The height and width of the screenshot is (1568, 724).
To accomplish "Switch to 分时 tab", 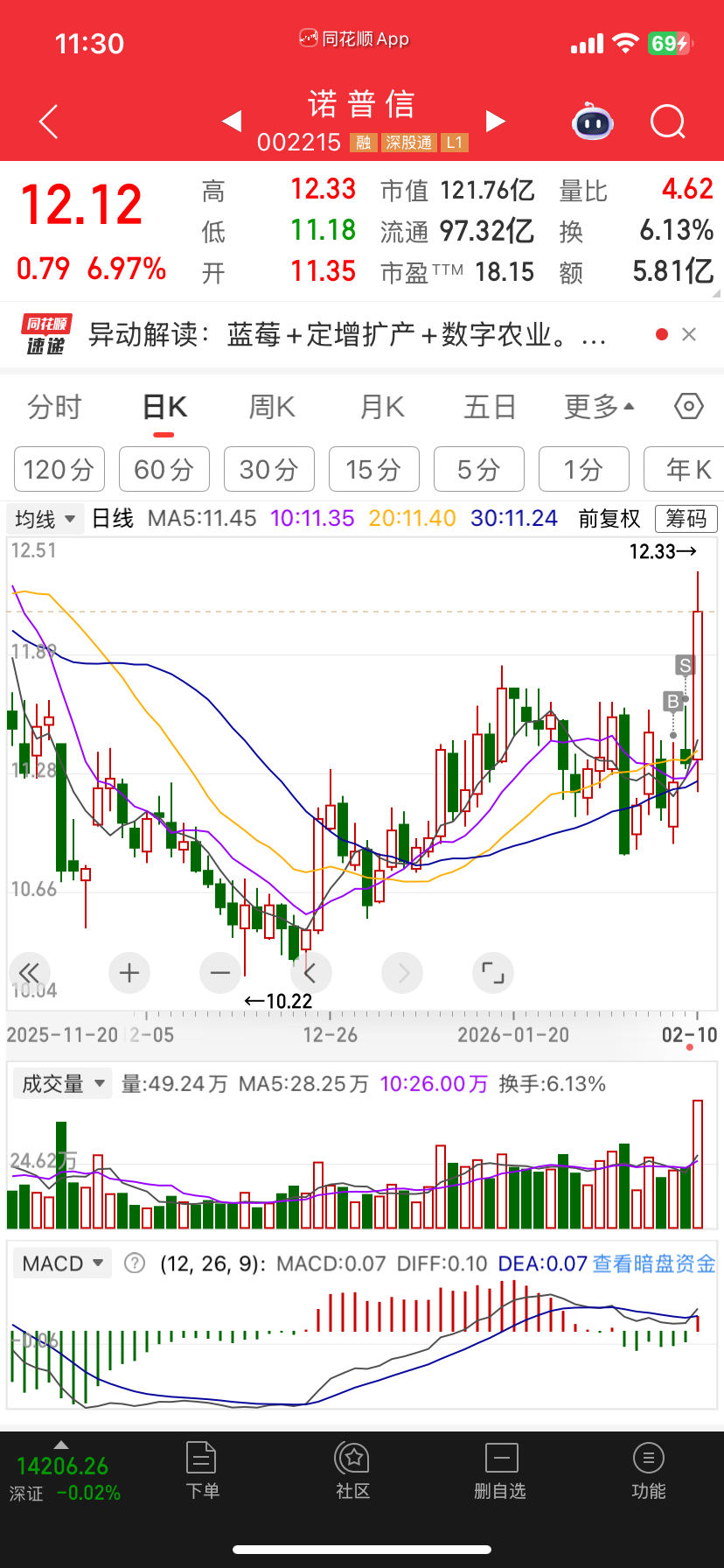I will [54, 407].
